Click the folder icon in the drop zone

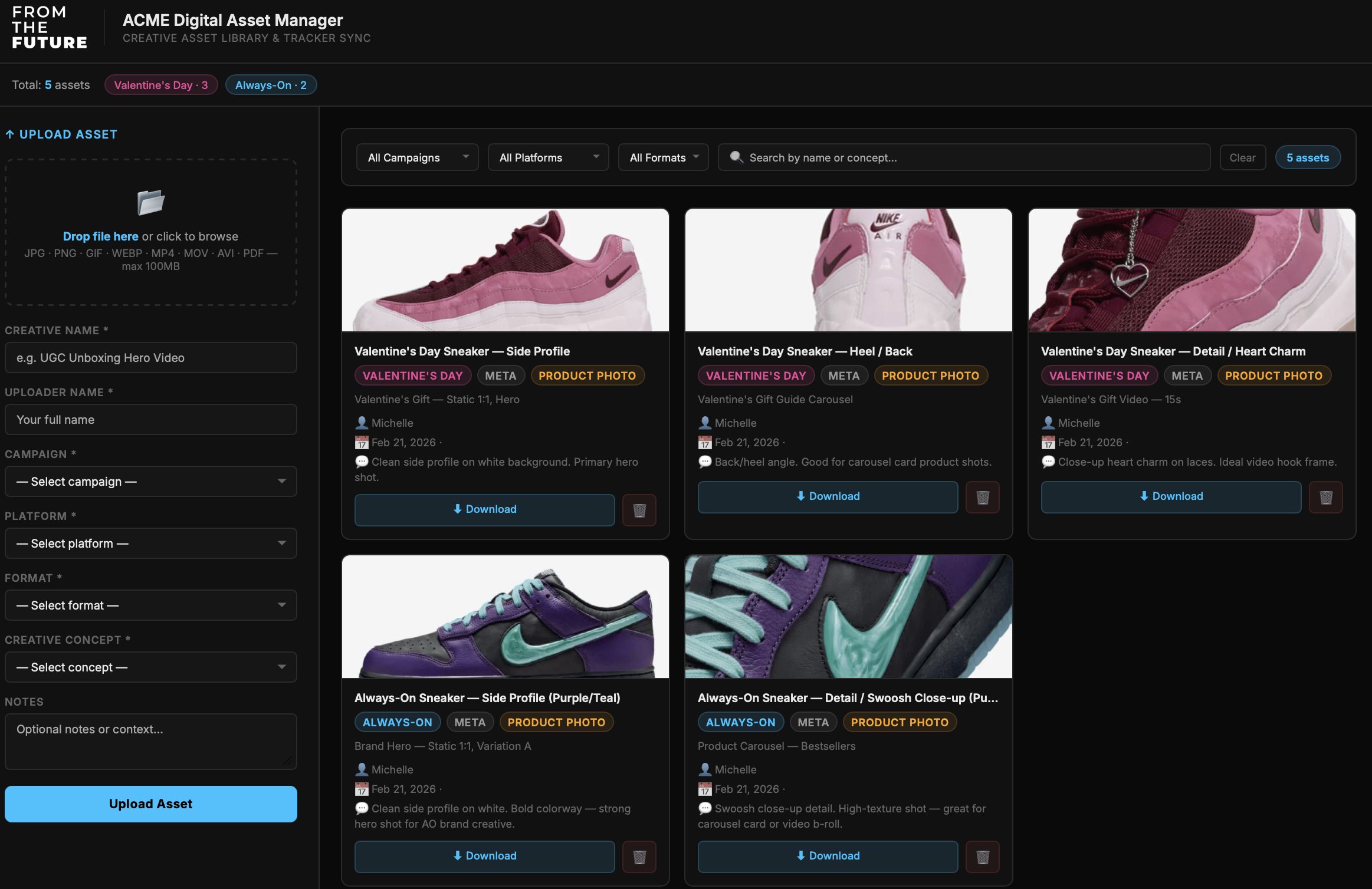click(x=151, y=203)
